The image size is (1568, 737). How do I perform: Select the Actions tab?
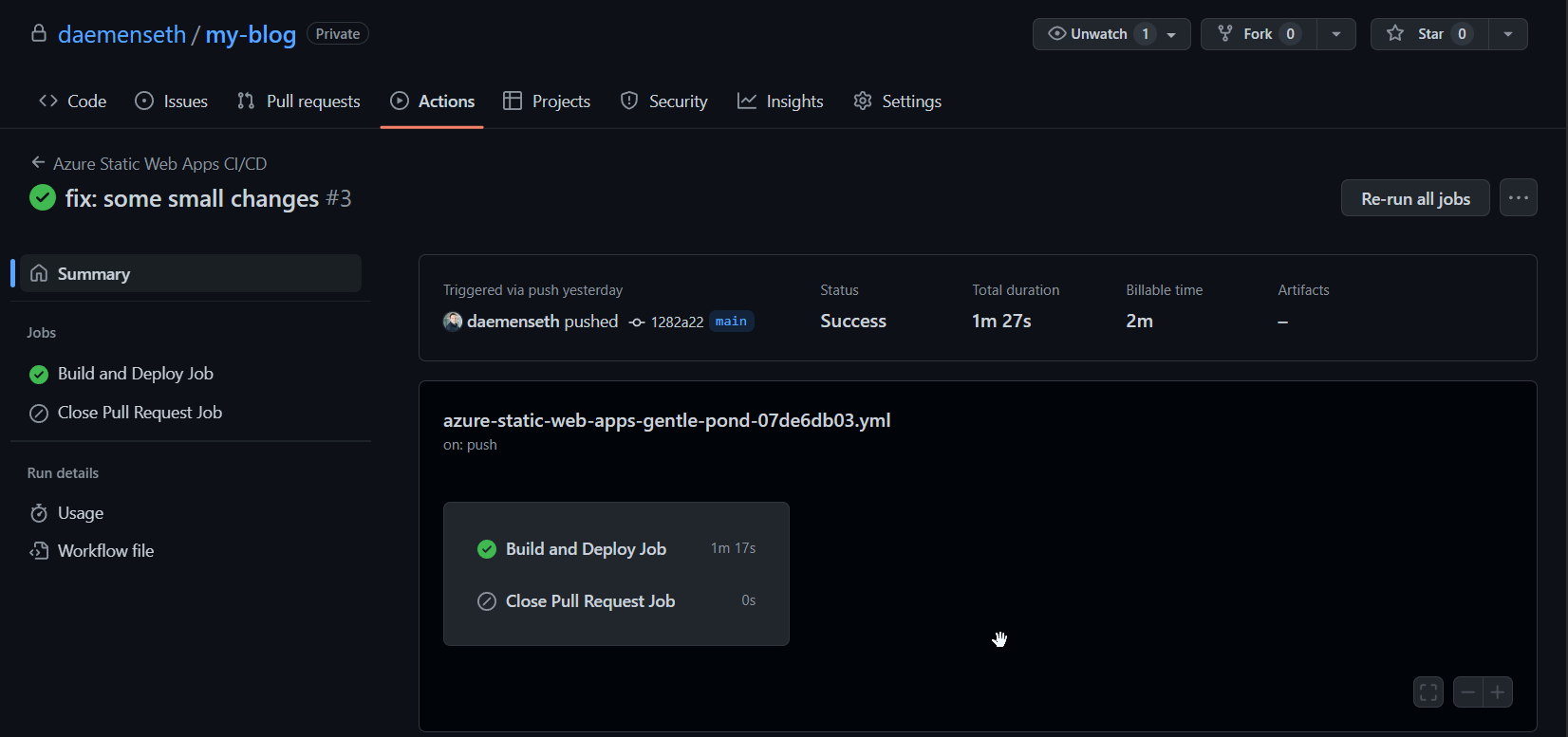click(432, 101)
